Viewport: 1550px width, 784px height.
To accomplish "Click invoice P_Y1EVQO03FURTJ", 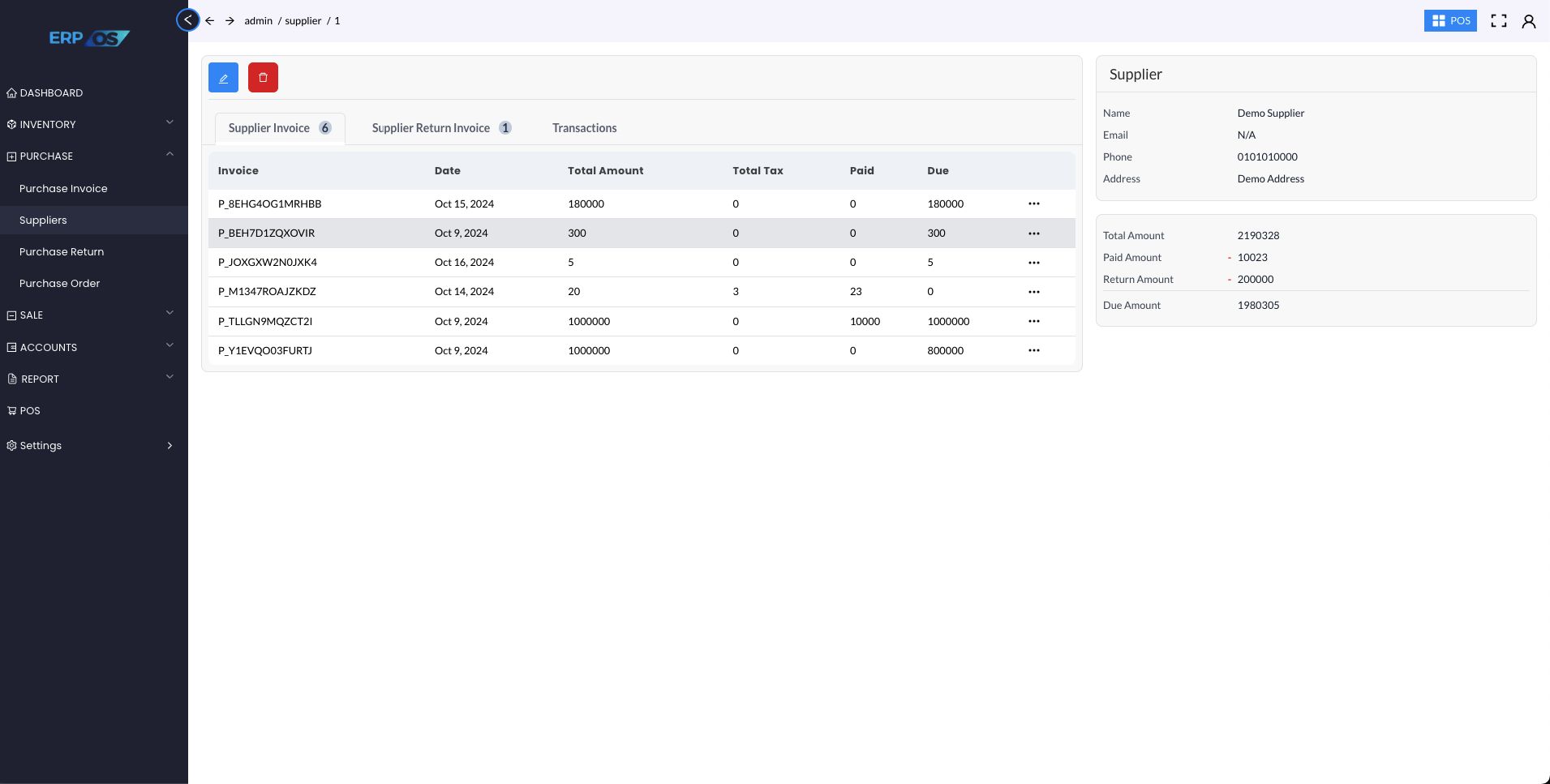I will (265, 350).
